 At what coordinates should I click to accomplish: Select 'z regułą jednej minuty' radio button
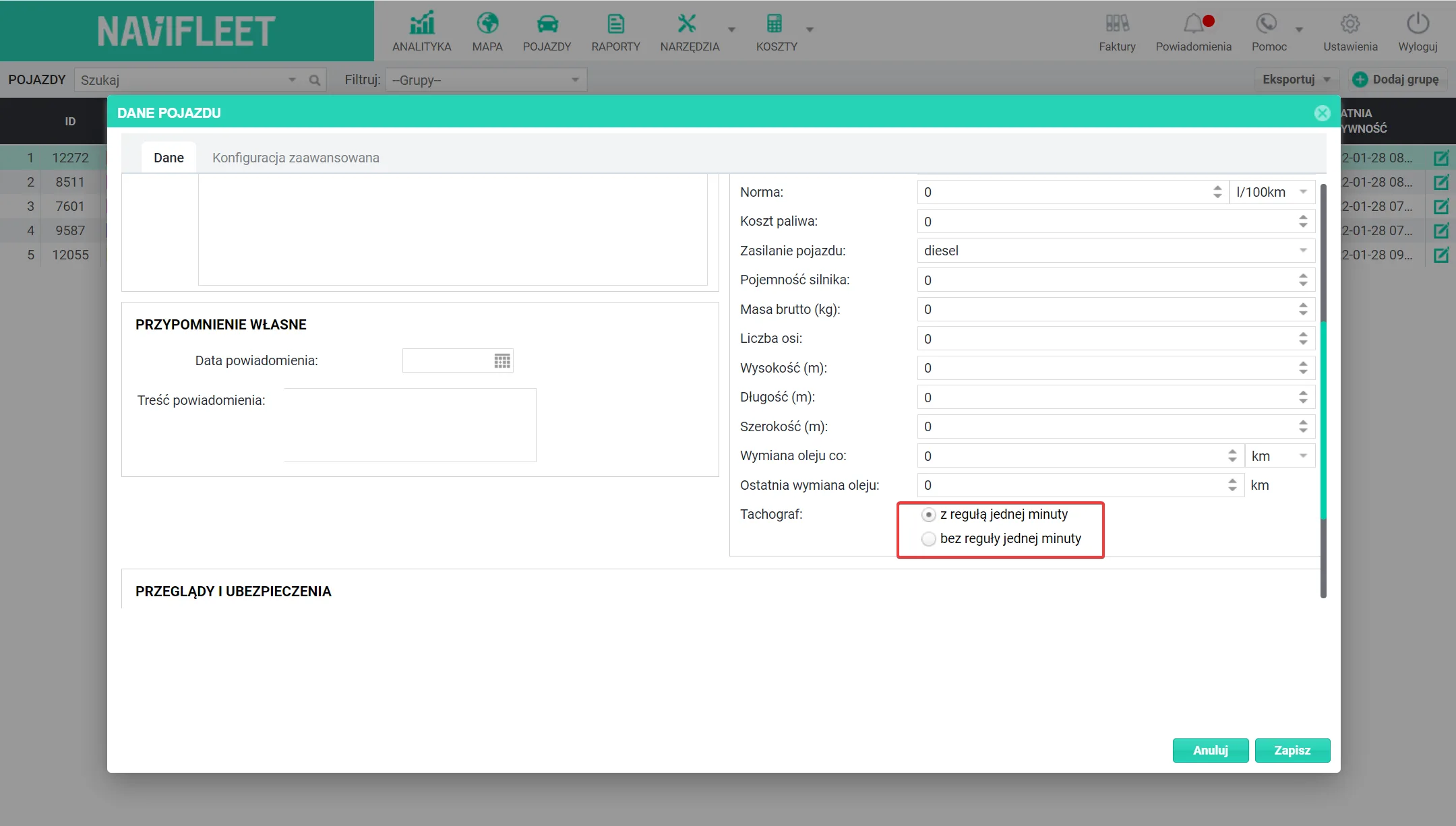tap(929, 515)
